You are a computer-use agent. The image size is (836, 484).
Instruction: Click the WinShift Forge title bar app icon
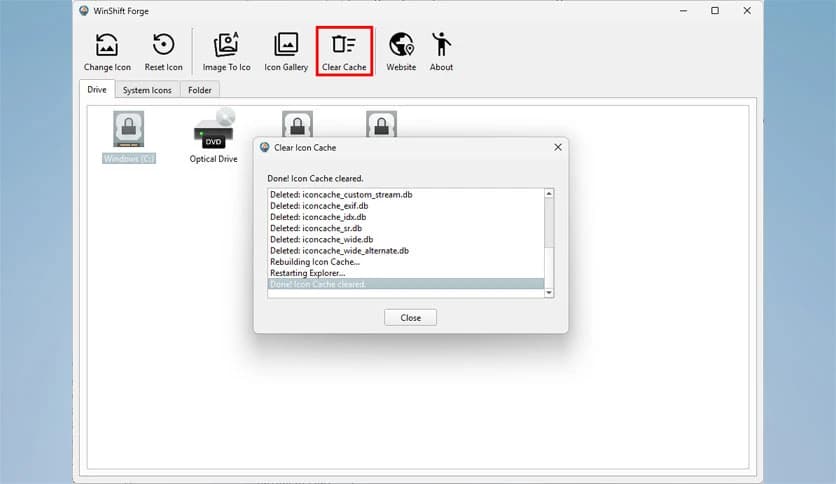(x=84, y=11)
